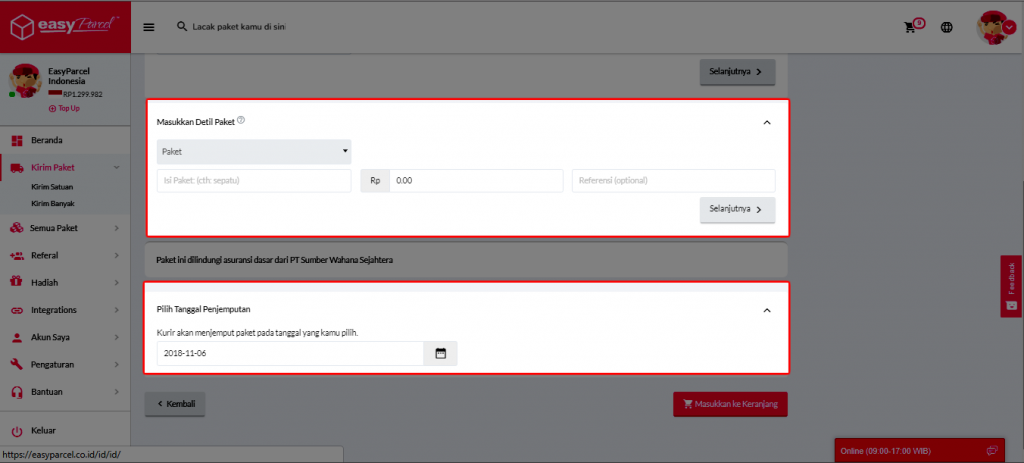
Task: Click the Top Up link
Action: coord(65,108)
